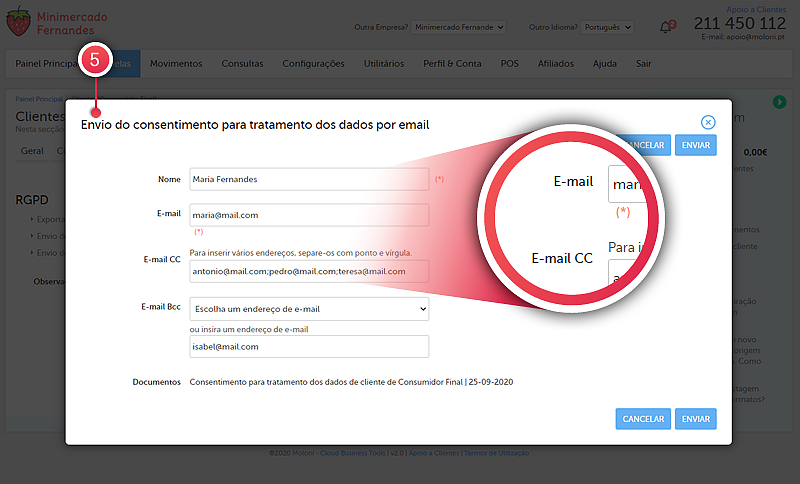Click the Nome input field

click(x=309, y=179)
